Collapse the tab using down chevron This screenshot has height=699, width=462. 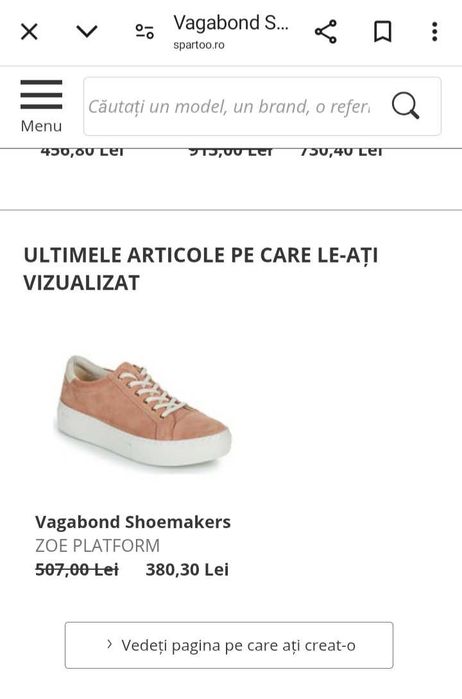pyautogui.click(x=87, y=31)
